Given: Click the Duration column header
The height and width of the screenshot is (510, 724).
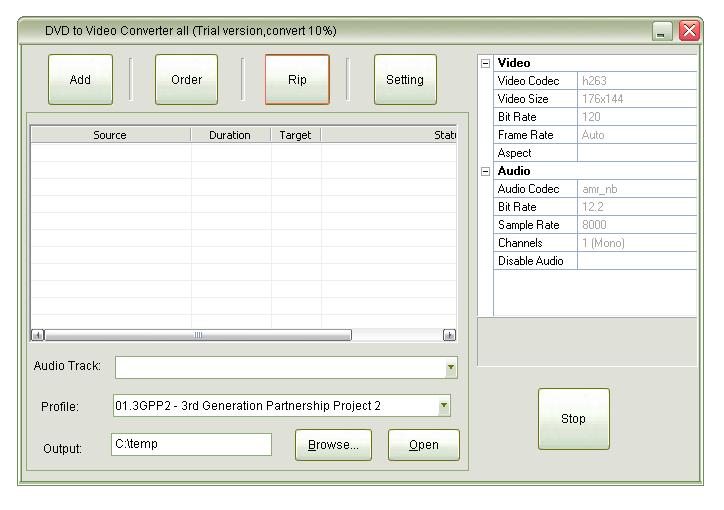Looking at the screenshot, I should click(x=230, y=135).
